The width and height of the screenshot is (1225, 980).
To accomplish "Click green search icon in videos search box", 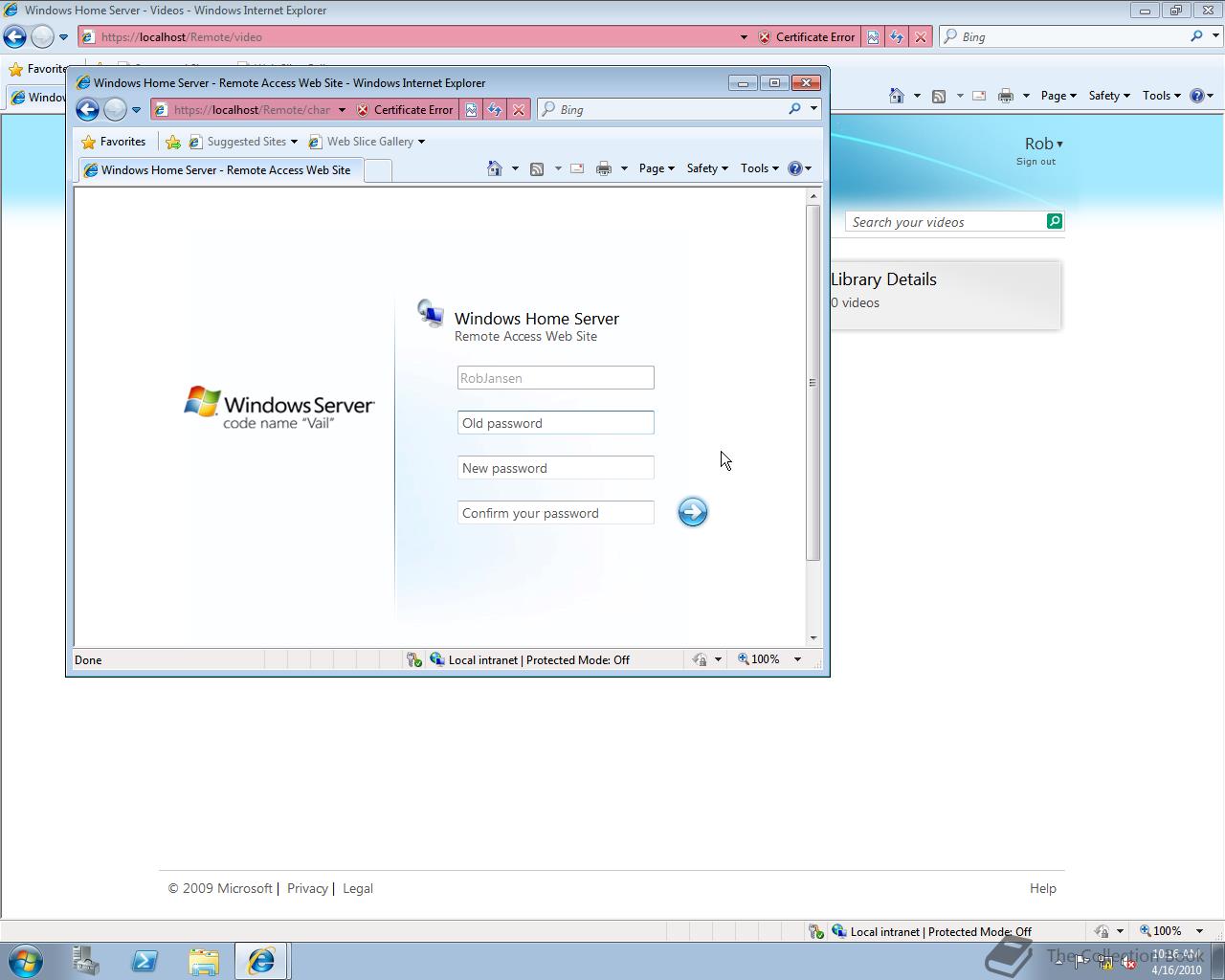I will [x=1054, y=221].
